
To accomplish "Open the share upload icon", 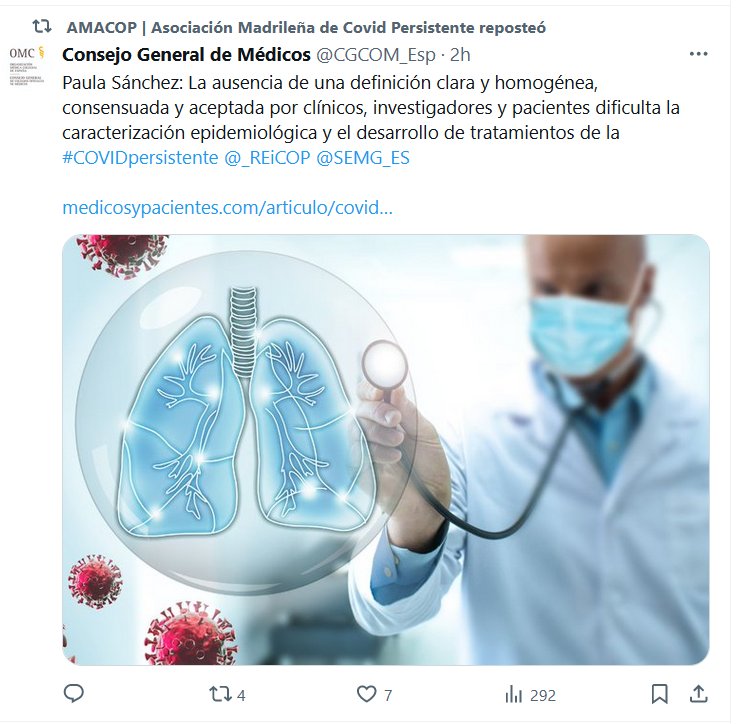I will click(x=699, y=694).
